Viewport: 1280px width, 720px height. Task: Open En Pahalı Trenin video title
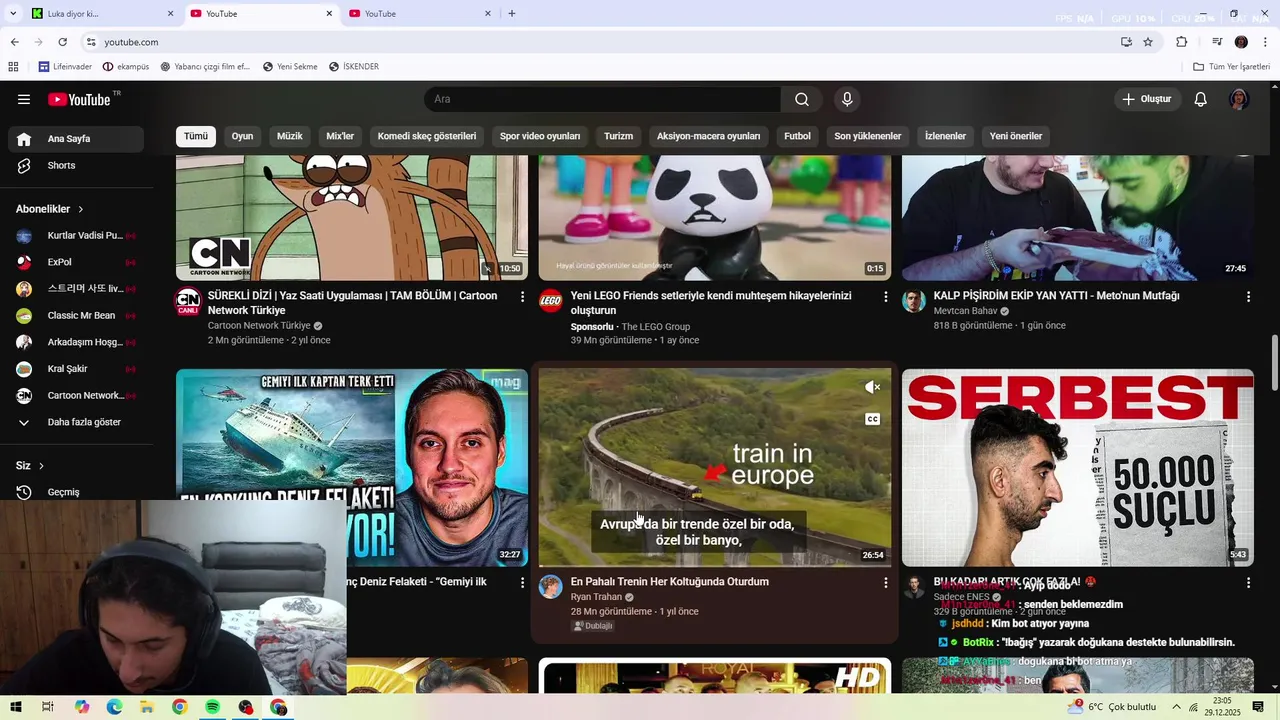click(x=669, y=582)
